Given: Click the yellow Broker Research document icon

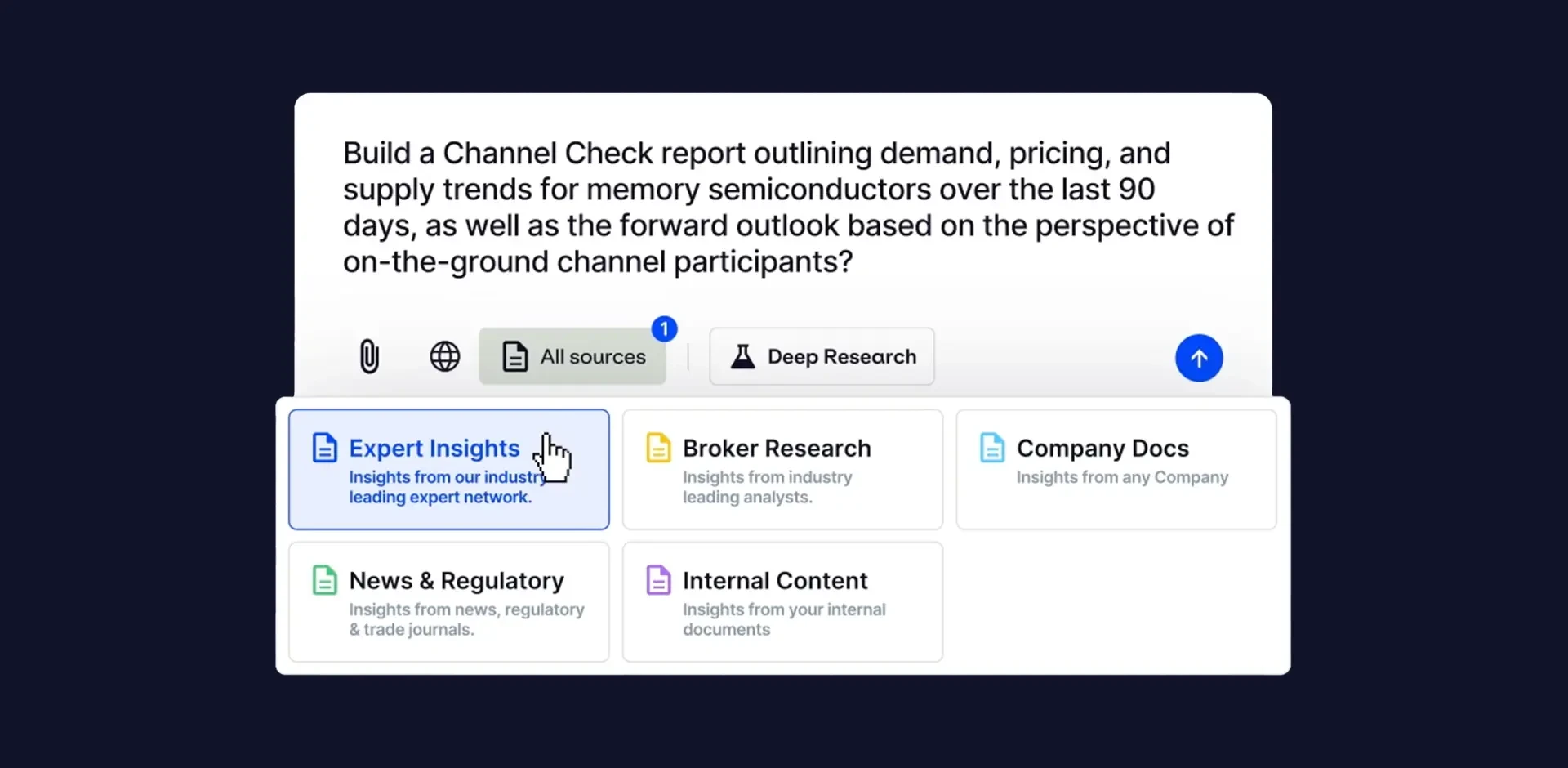Looking at the screenshot, I should 658,449.
